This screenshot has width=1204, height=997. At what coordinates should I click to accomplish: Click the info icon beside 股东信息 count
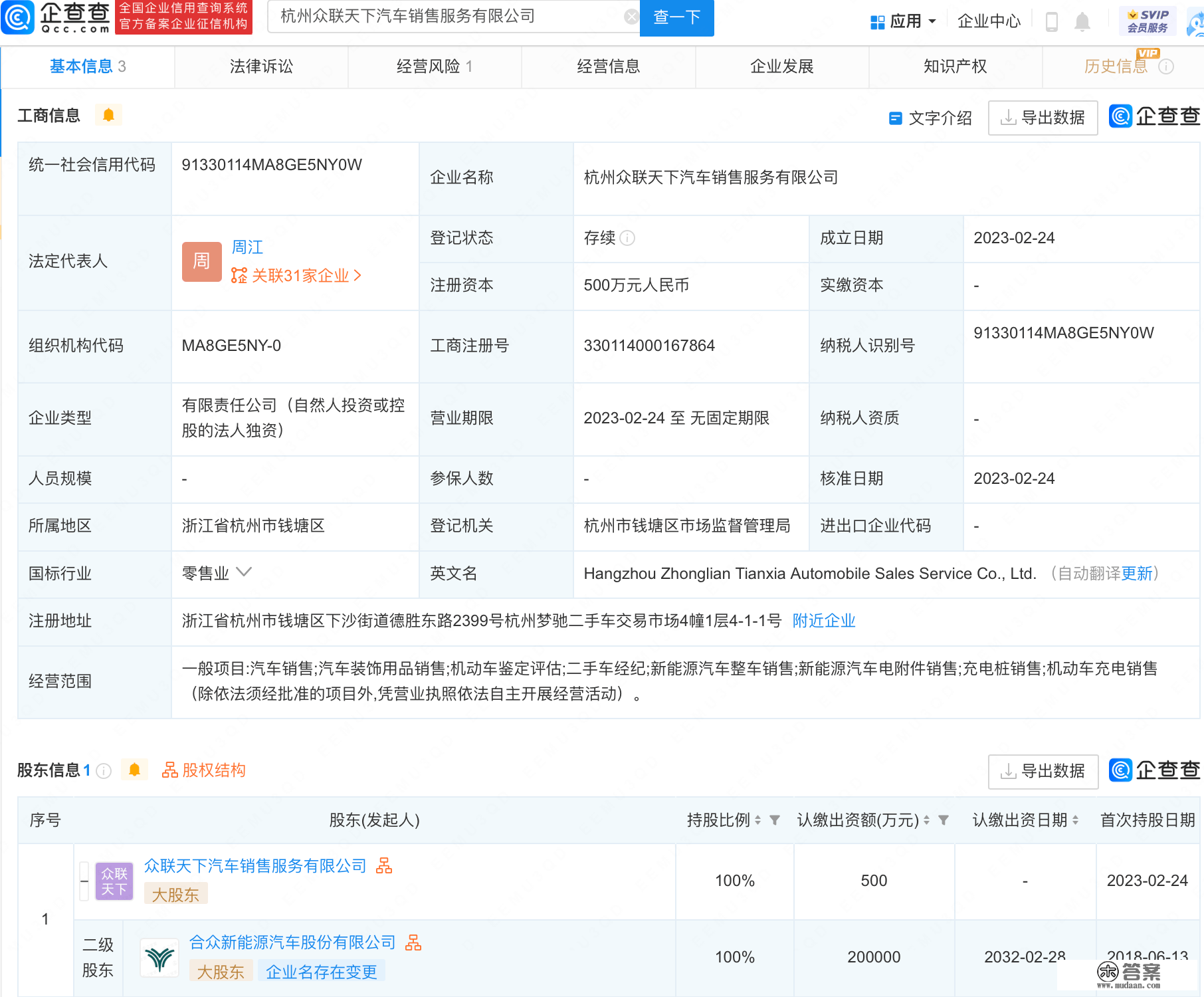click(x=104, y=770)
